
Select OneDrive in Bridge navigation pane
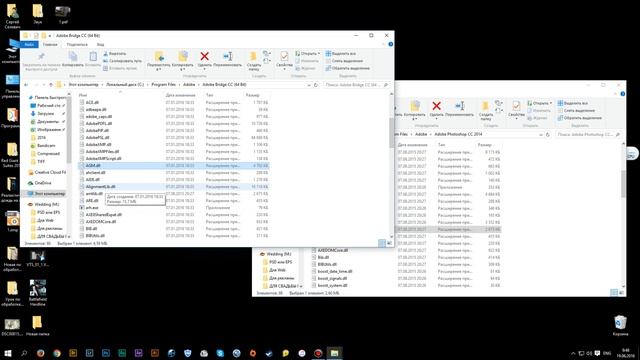44,183
